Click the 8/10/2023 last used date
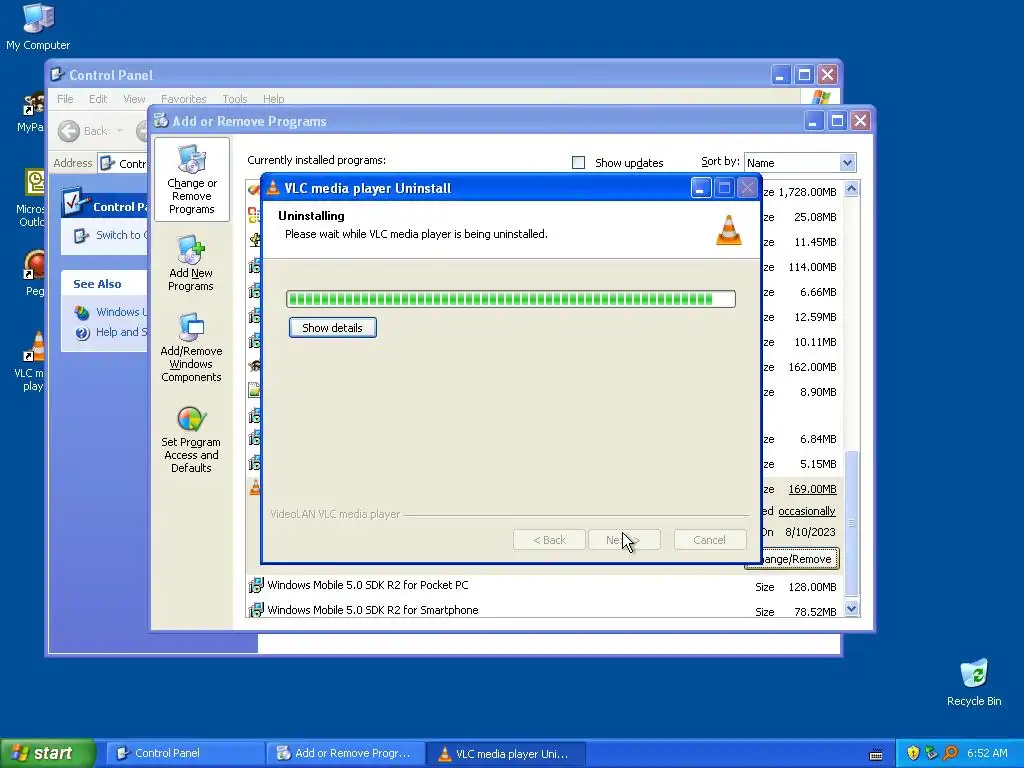Screen dimensions: 1024x768 pyautogui.click(x=810, y=532)
